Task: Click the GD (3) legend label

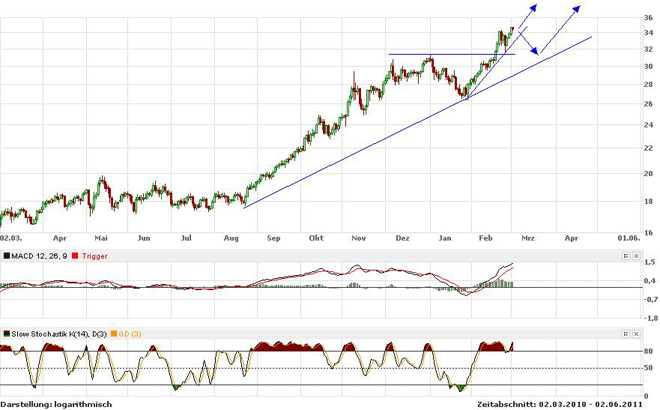Action: tap(128, 333)
